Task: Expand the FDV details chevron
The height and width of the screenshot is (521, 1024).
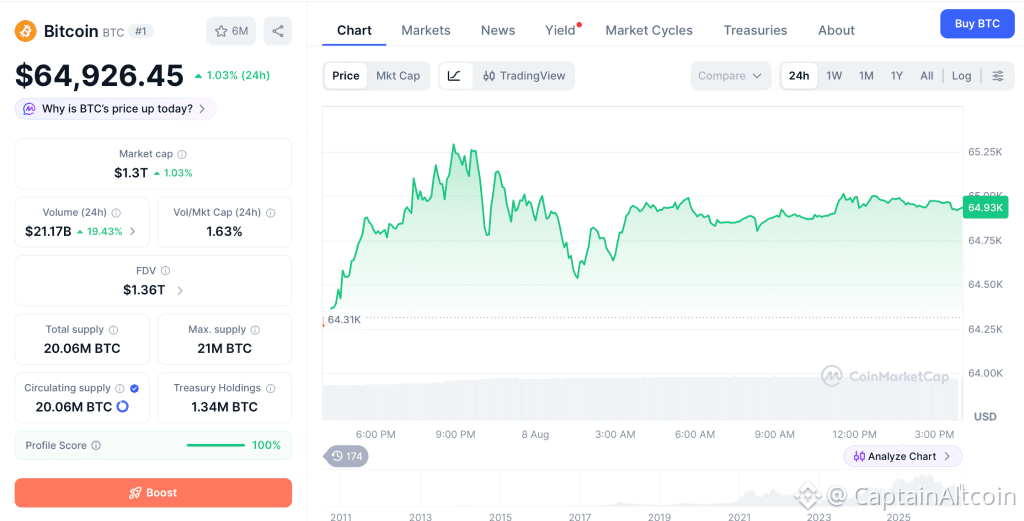Action: point(180,291)
